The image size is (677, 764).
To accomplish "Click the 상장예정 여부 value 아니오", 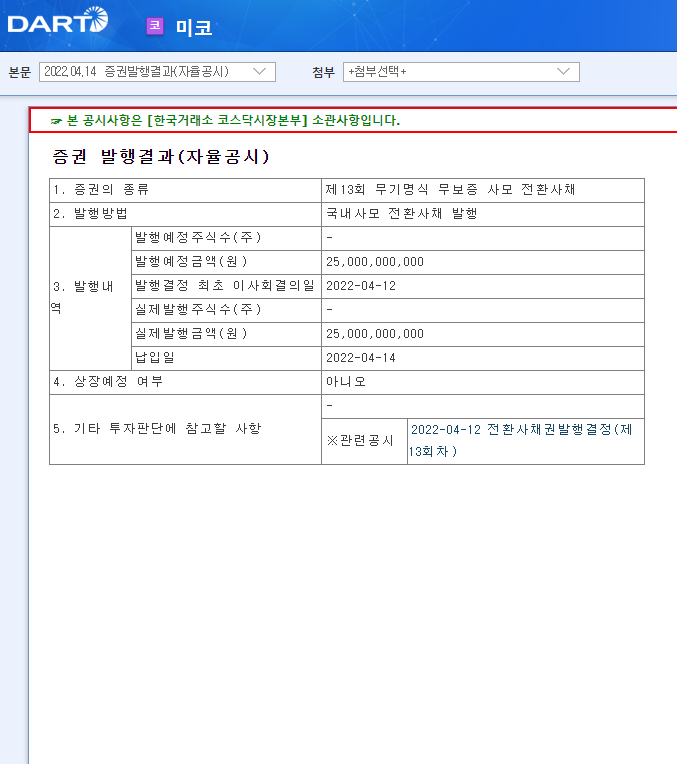I will click(x=346, y=382).
